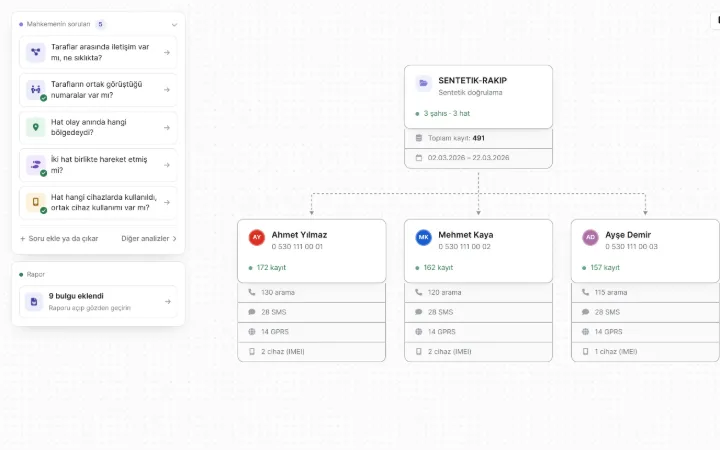Viewport: 720px width, 450px height.
Task: Click the yellow phone device icon
Action: [x=35, y=202]
